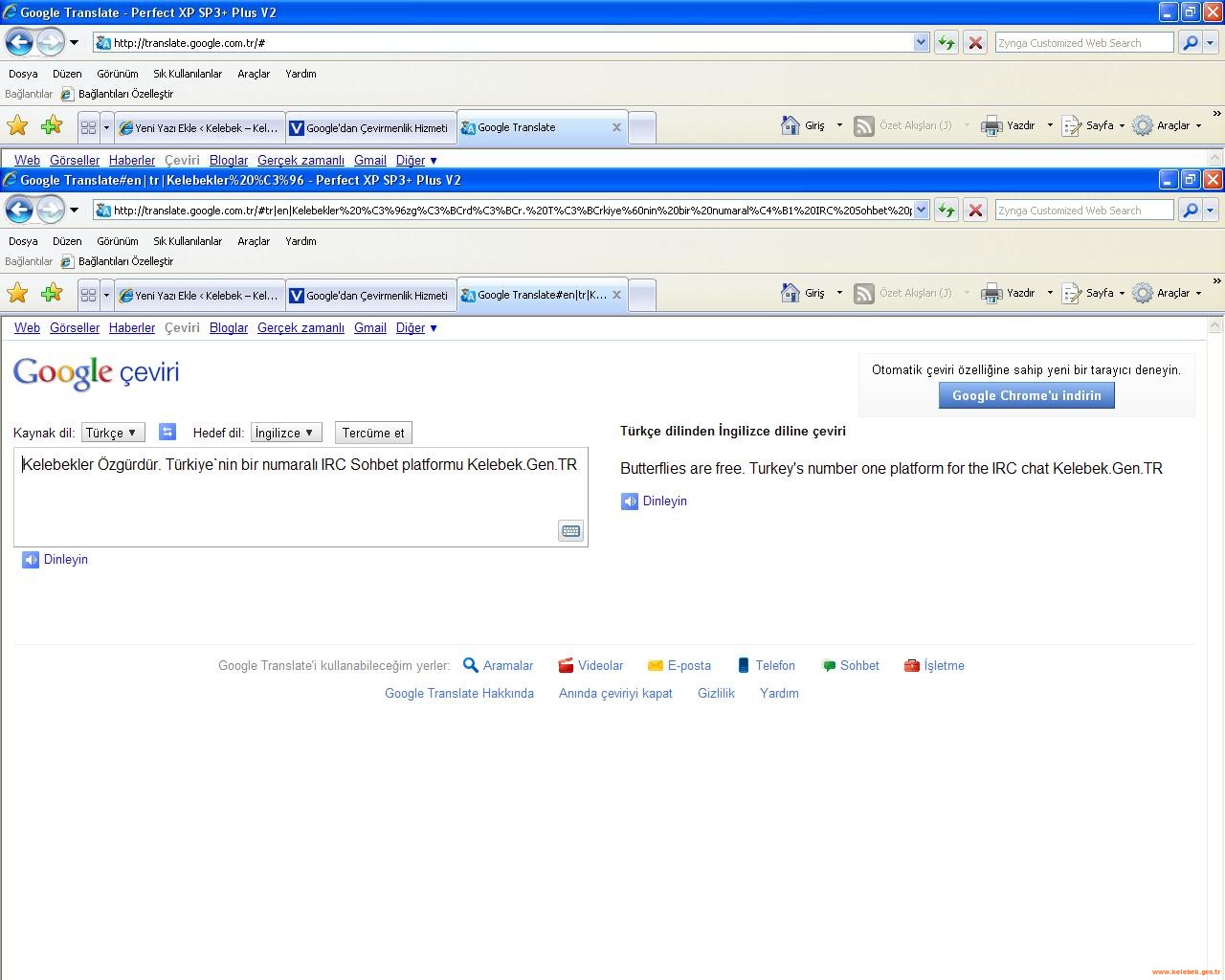Stop loading in background Google Translate window
The height and width of the screenshot is (980, 1225).
pos(975,43)
